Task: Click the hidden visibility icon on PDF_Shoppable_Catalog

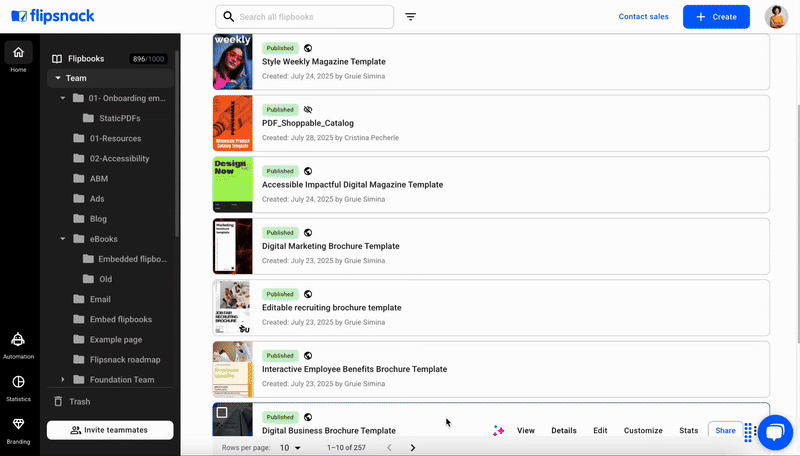Action: [x=308, y=109]
